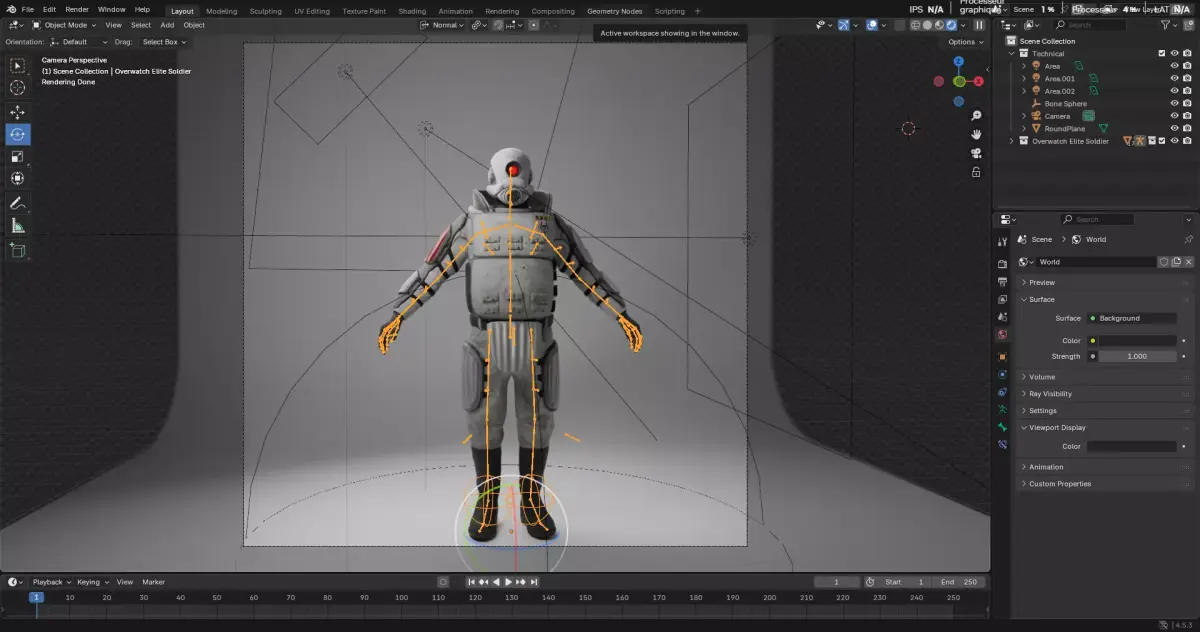The height and width of the screenshot is (632, 1200).
Task: Uncheck the Technical collection checkbox
Action: [1161, 53]
